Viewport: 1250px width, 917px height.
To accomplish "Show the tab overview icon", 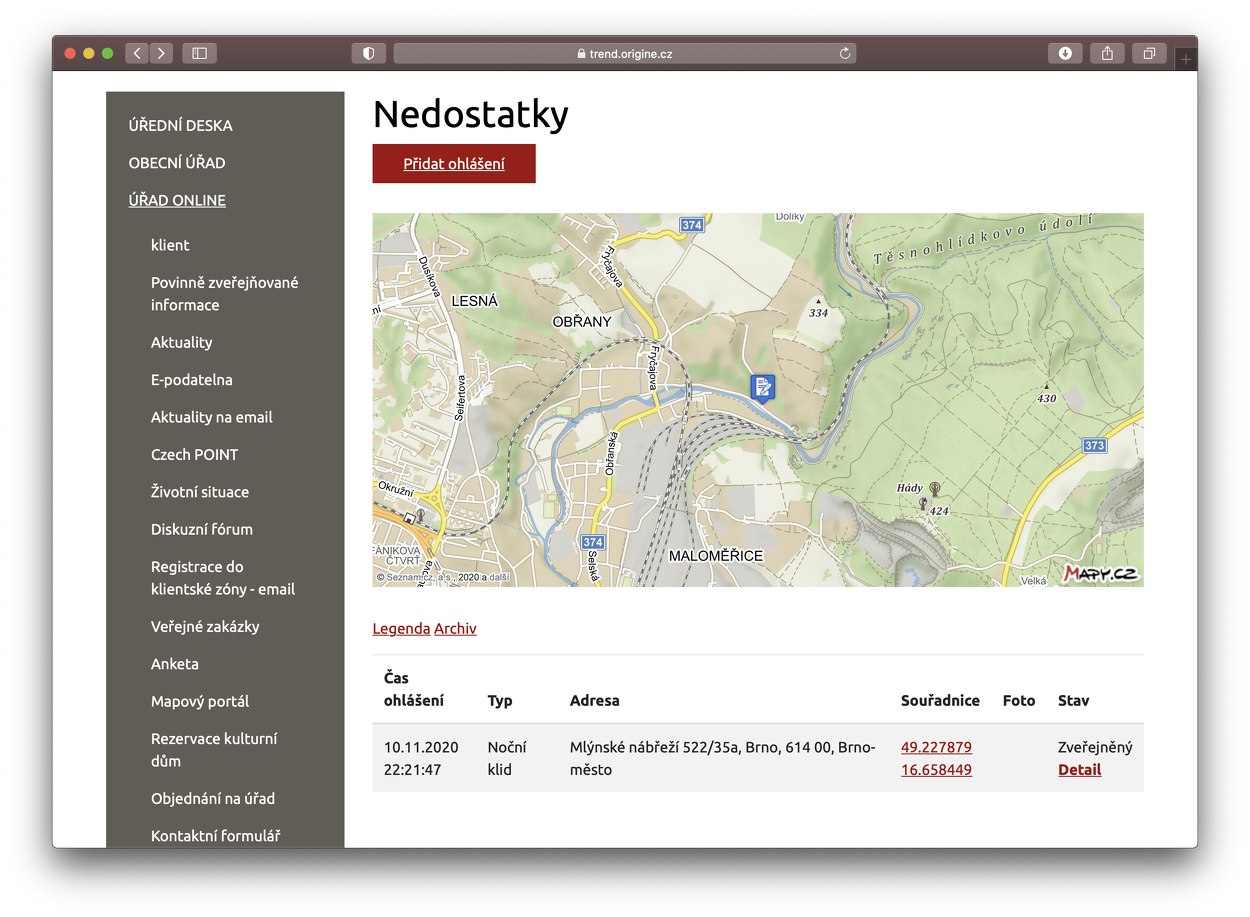I will (x=1149, y=53).
